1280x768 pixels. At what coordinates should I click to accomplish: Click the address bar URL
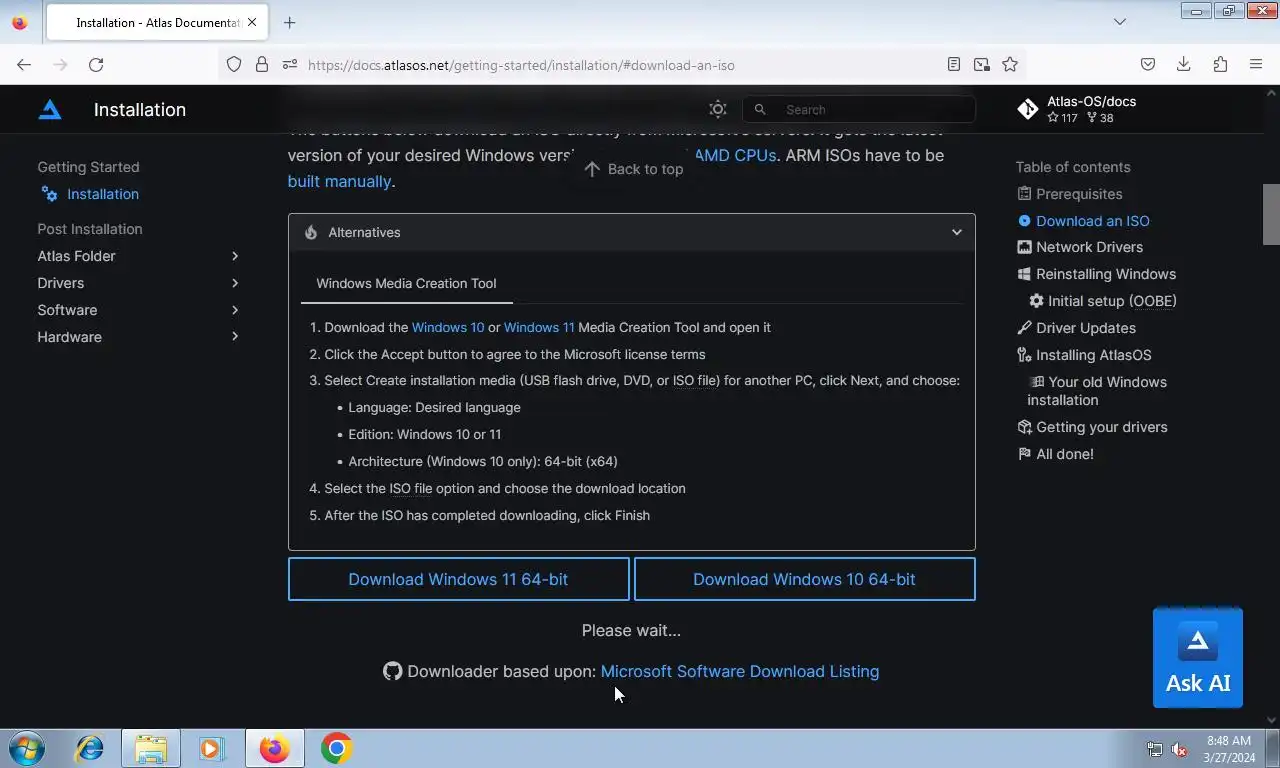click(x=521, y=65)
